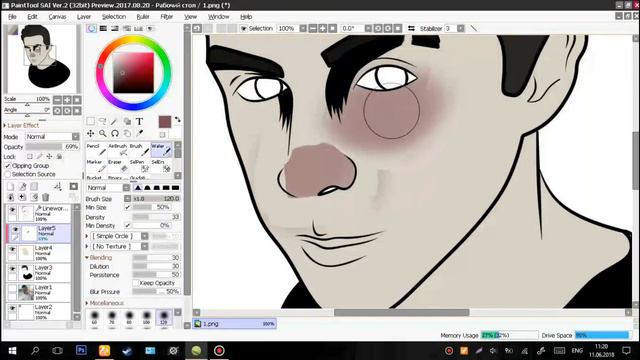Image resolution: width=640 pixels, height=360 pixels.
Task: Select the Marker tool
Action: click(96, 166)
